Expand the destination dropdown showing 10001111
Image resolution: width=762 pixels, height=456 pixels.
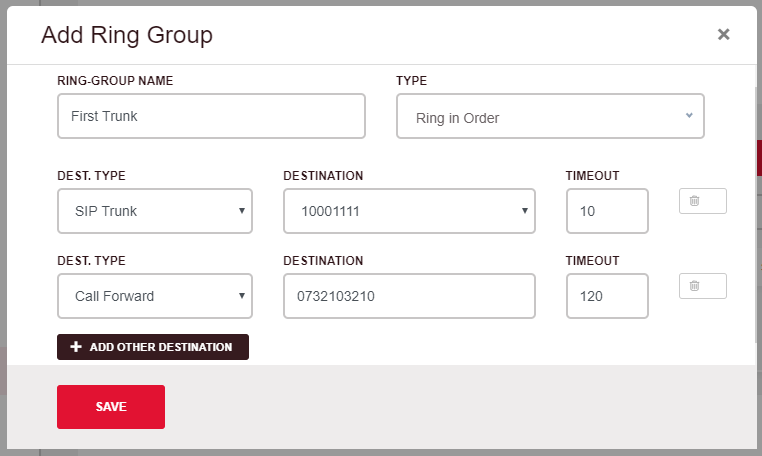[409, 211]
